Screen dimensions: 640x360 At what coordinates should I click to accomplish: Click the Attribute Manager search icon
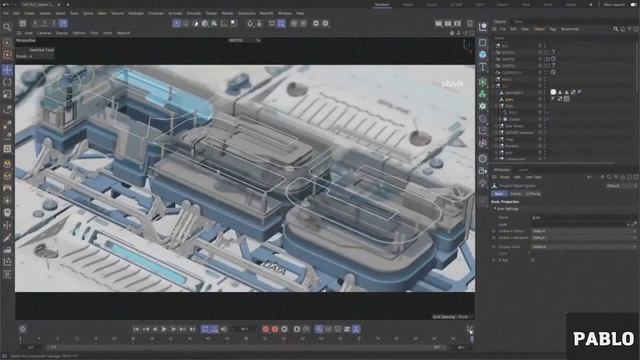[609, 177]
